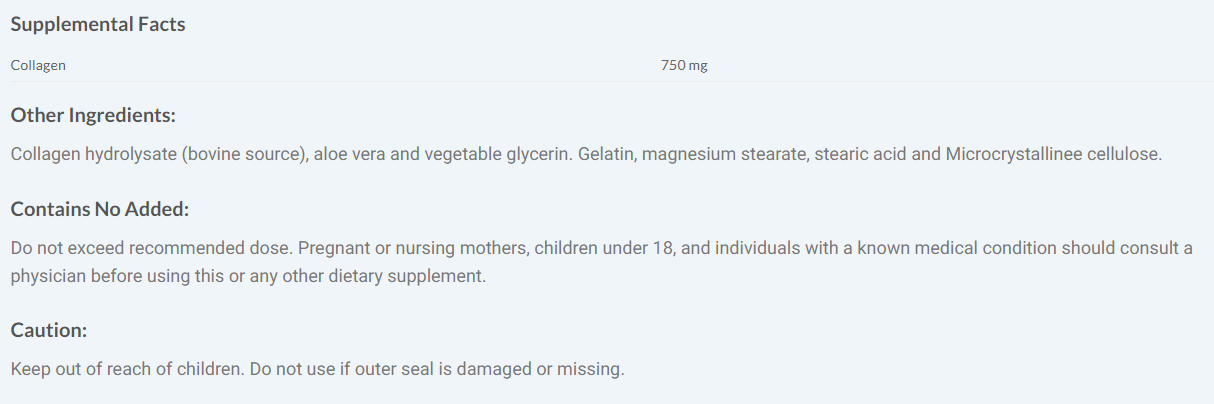
Task: Click the Contains No Added heading
Action: coord(100,210)
